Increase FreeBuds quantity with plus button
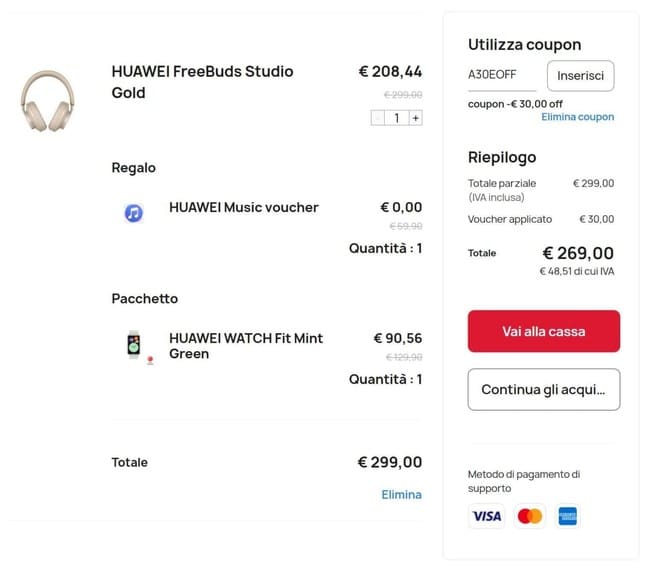 [416, 118]
